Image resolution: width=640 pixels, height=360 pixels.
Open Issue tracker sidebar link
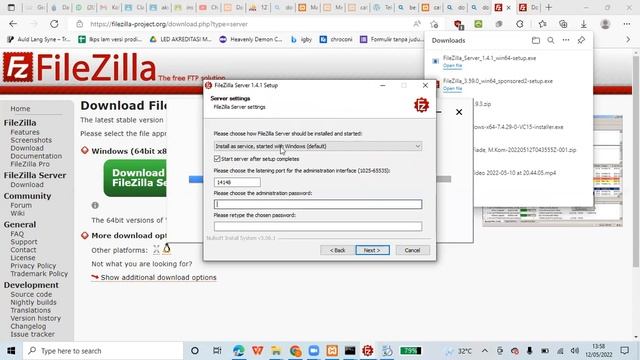(32, 334)
